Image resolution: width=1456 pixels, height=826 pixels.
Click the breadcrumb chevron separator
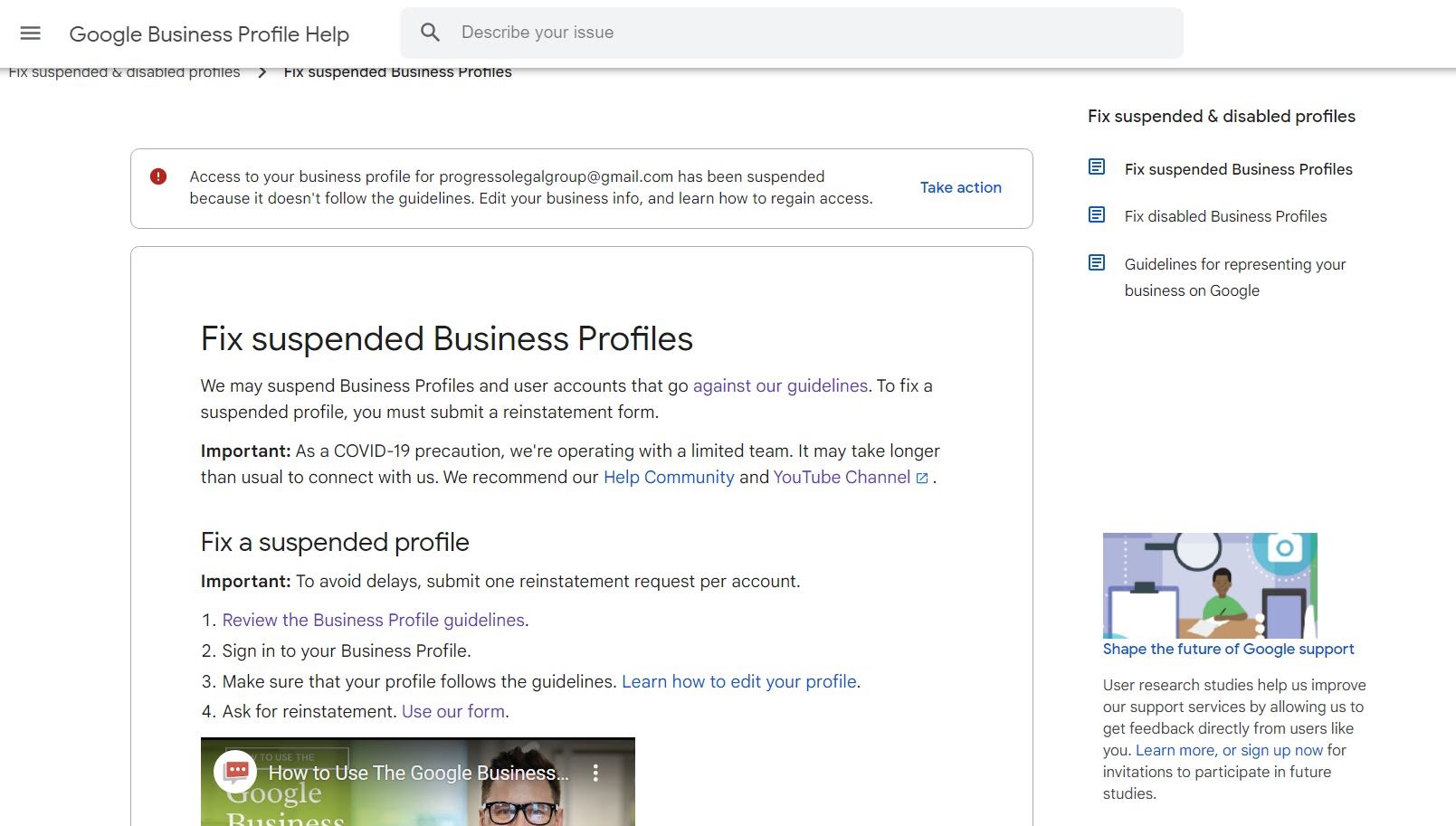click(262, 72)
